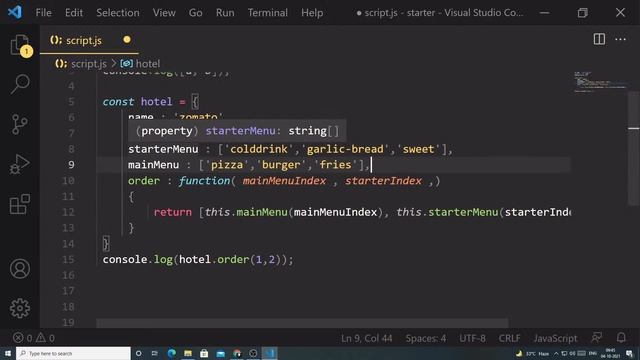Click the vertical editor scrollbar

[633, 149]
